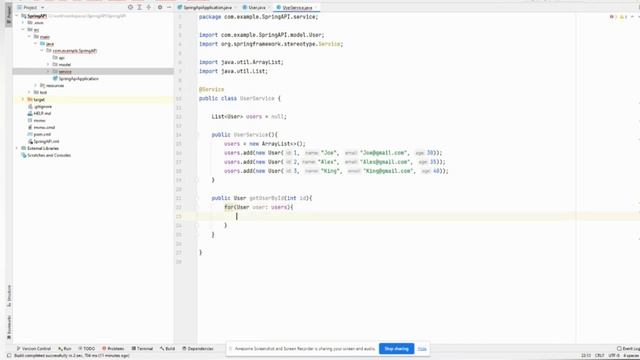Click import java.util.ArrayList line
This screenshot has width=640, height=360.
coord(241,62)
